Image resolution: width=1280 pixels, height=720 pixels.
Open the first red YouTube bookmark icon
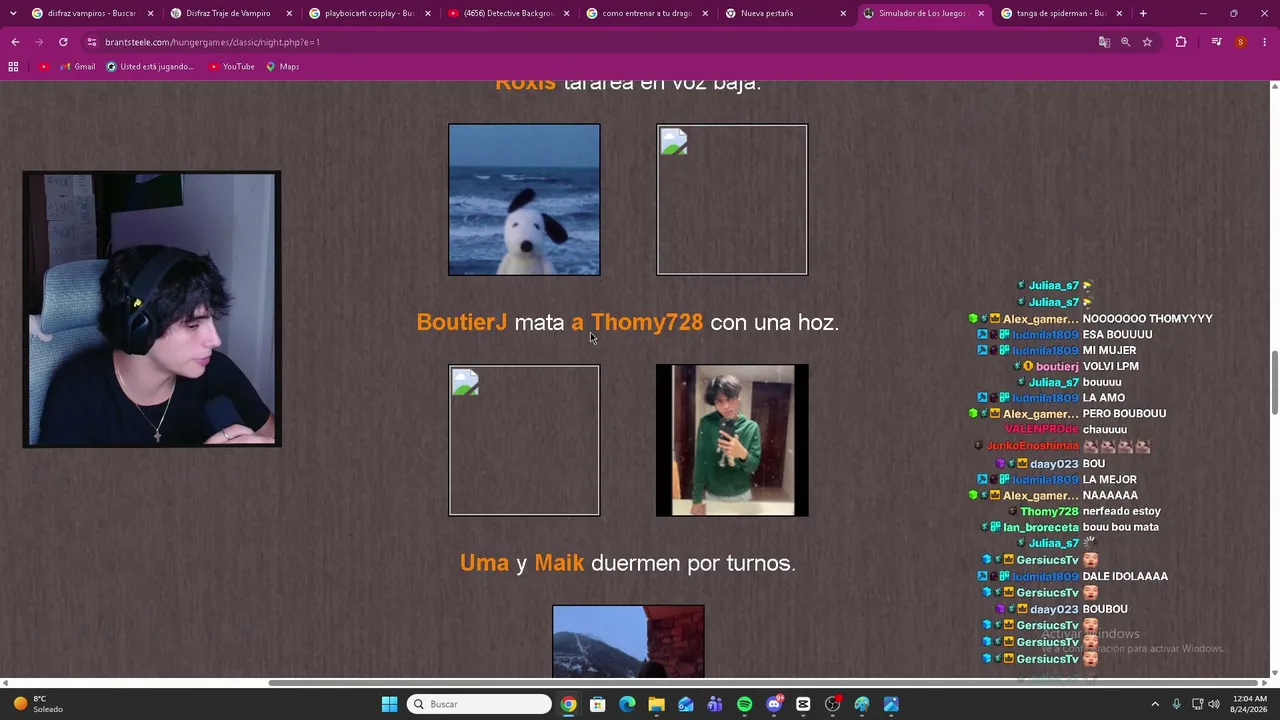point(44,67)
